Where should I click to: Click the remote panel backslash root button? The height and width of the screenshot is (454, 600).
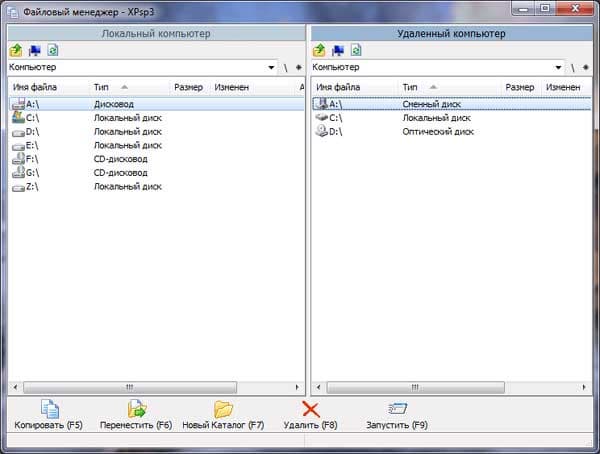[573, 68]
